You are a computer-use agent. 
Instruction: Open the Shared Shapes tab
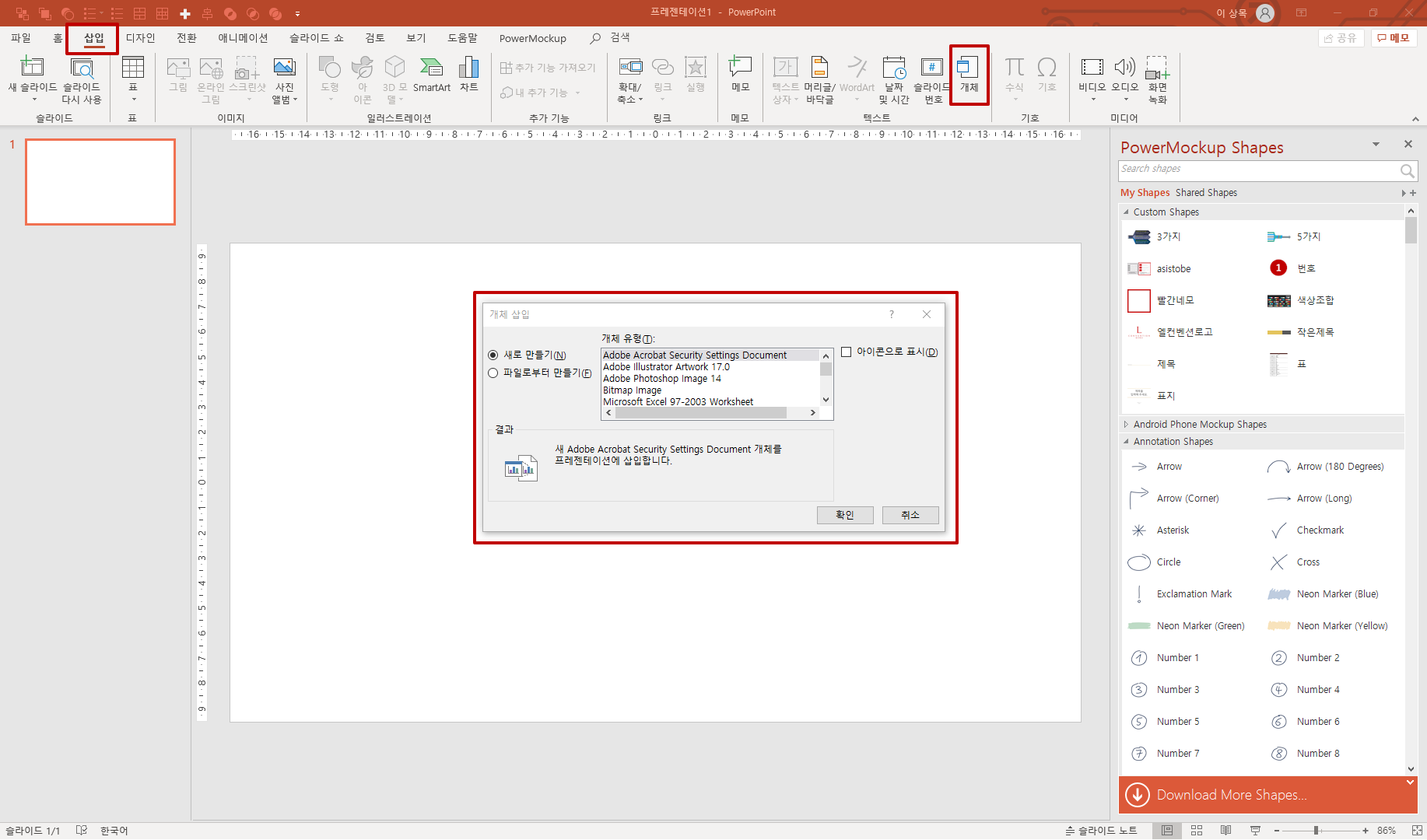pos(1206,193)
